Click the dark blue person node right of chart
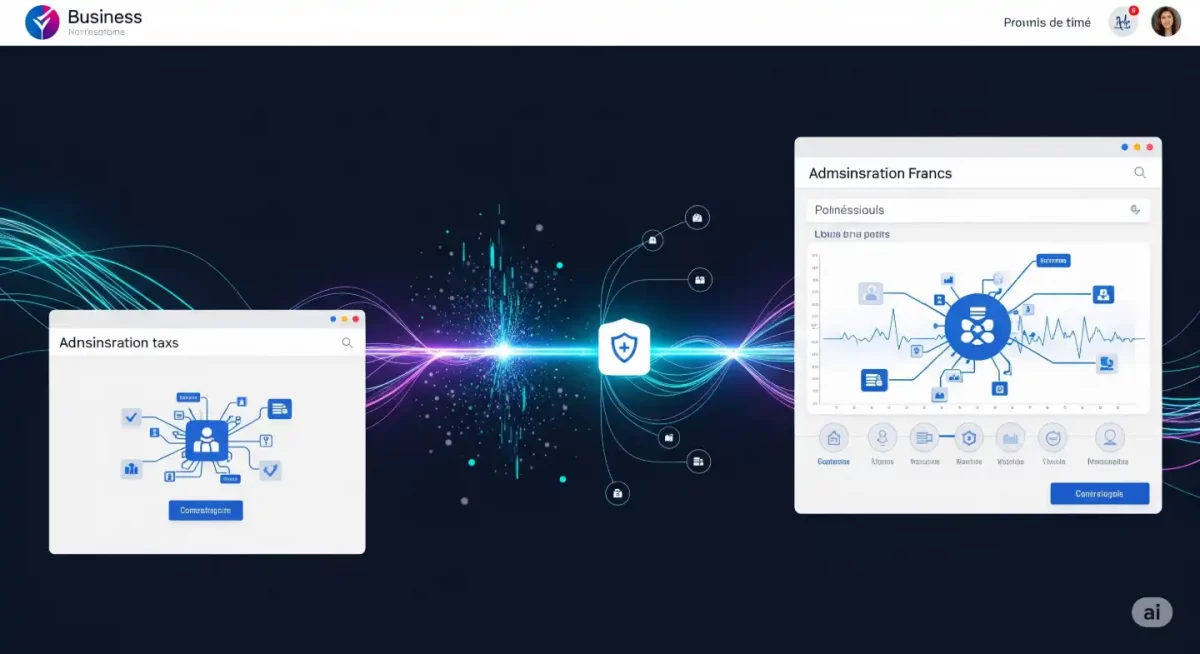This screenshot has width=1200, height=654. pos(1104,294)
